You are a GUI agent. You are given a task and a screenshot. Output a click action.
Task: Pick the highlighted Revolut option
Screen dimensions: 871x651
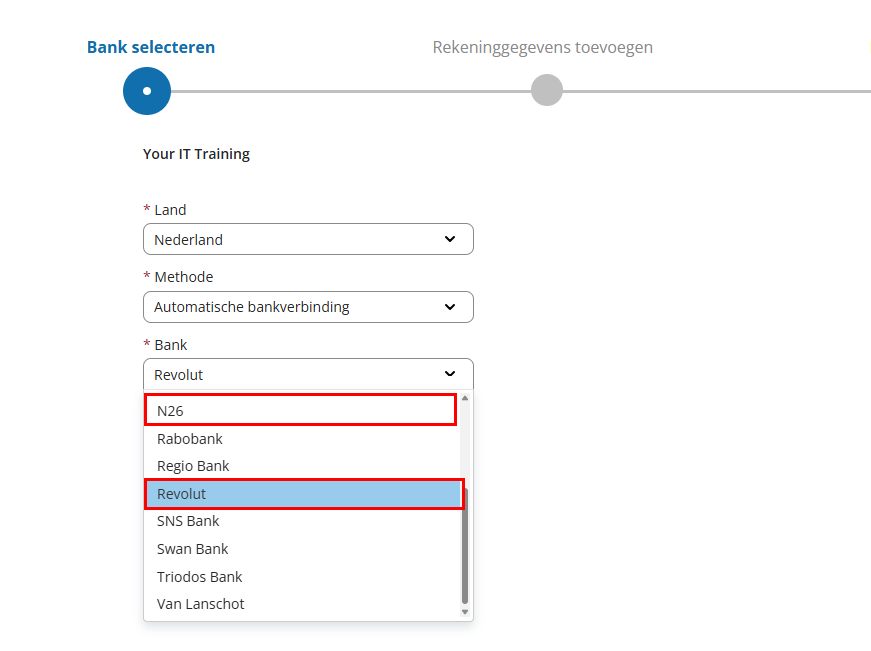tap(304, 494)
